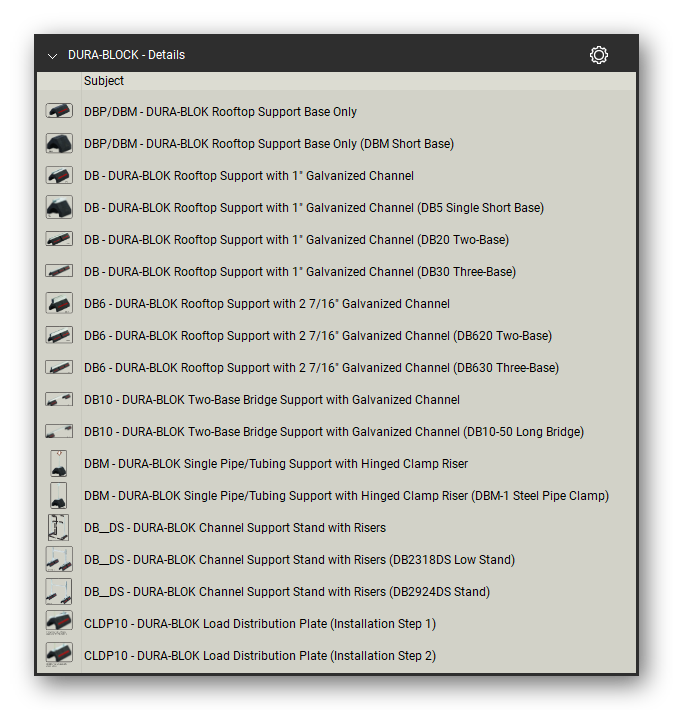Viewport: 673px width, 710px height.
Task: Click thumbnail icon for DB10-50 Long Bridge
Action: tap(59, 431)
